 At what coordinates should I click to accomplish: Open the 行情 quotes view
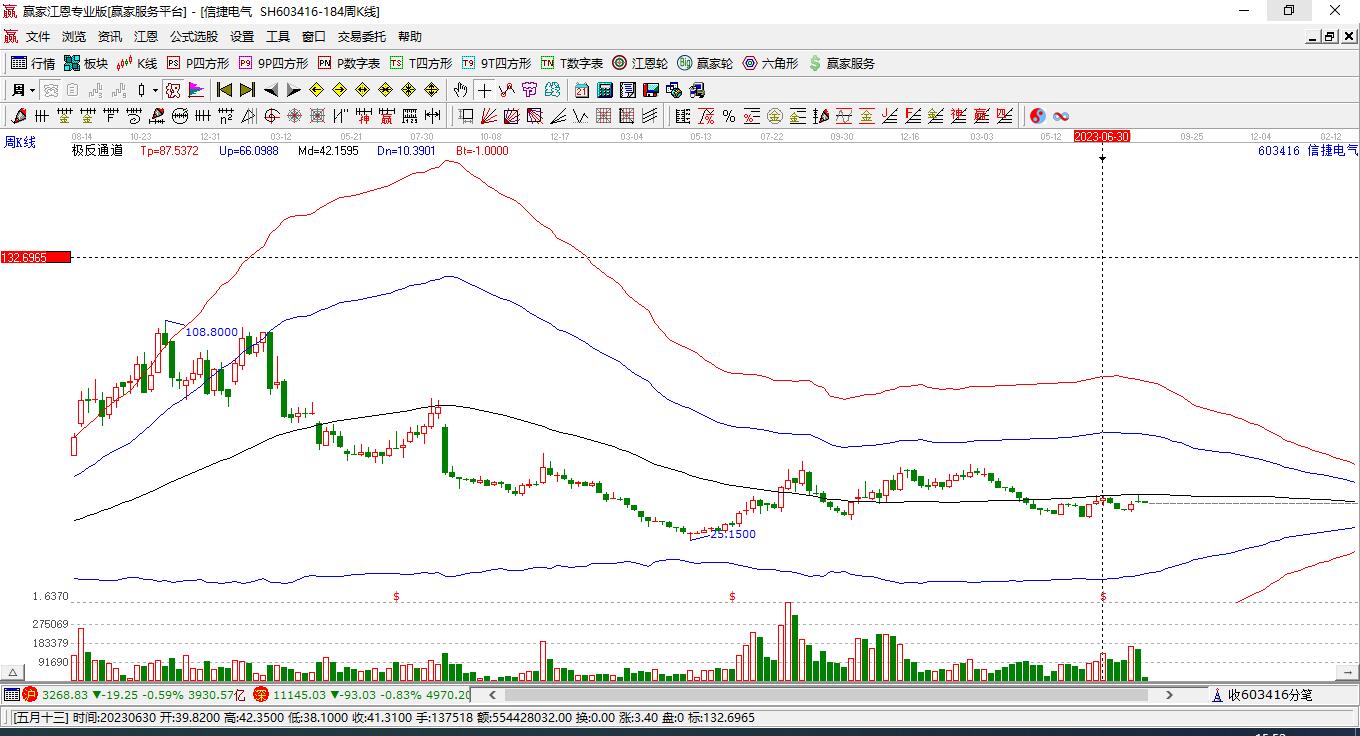click(x=33, y=63)
